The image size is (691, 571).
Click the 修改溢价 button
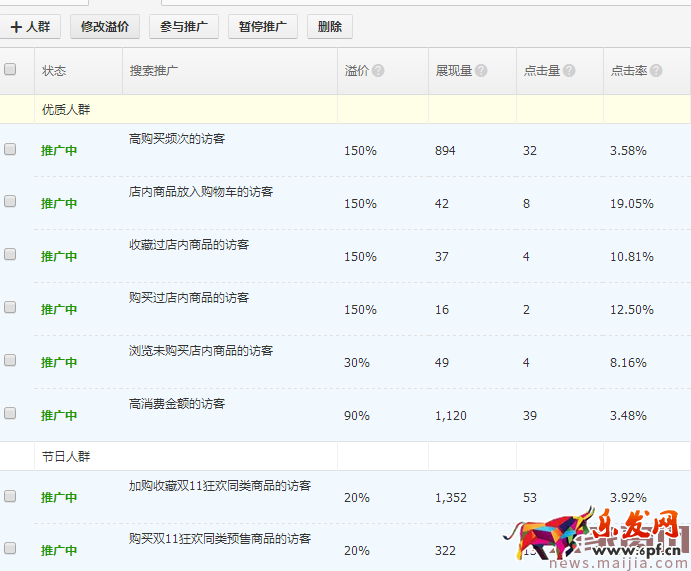pos(105,27)
